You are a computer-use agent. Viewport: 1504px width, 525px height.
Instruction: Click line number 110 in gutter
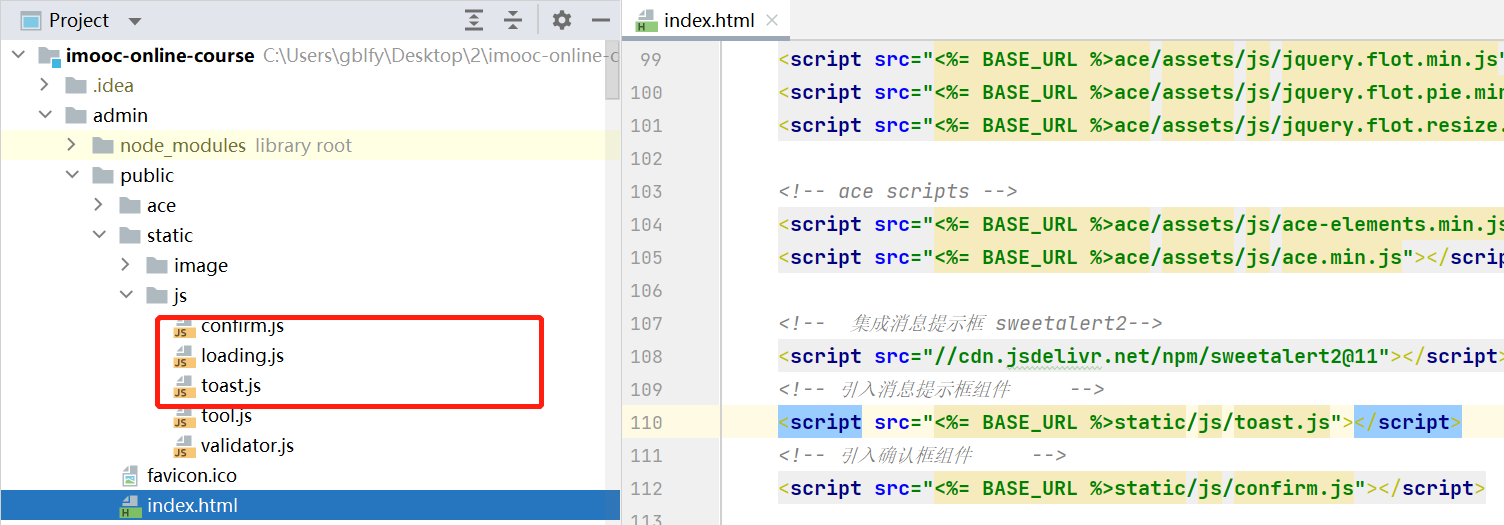pos(646,422)
